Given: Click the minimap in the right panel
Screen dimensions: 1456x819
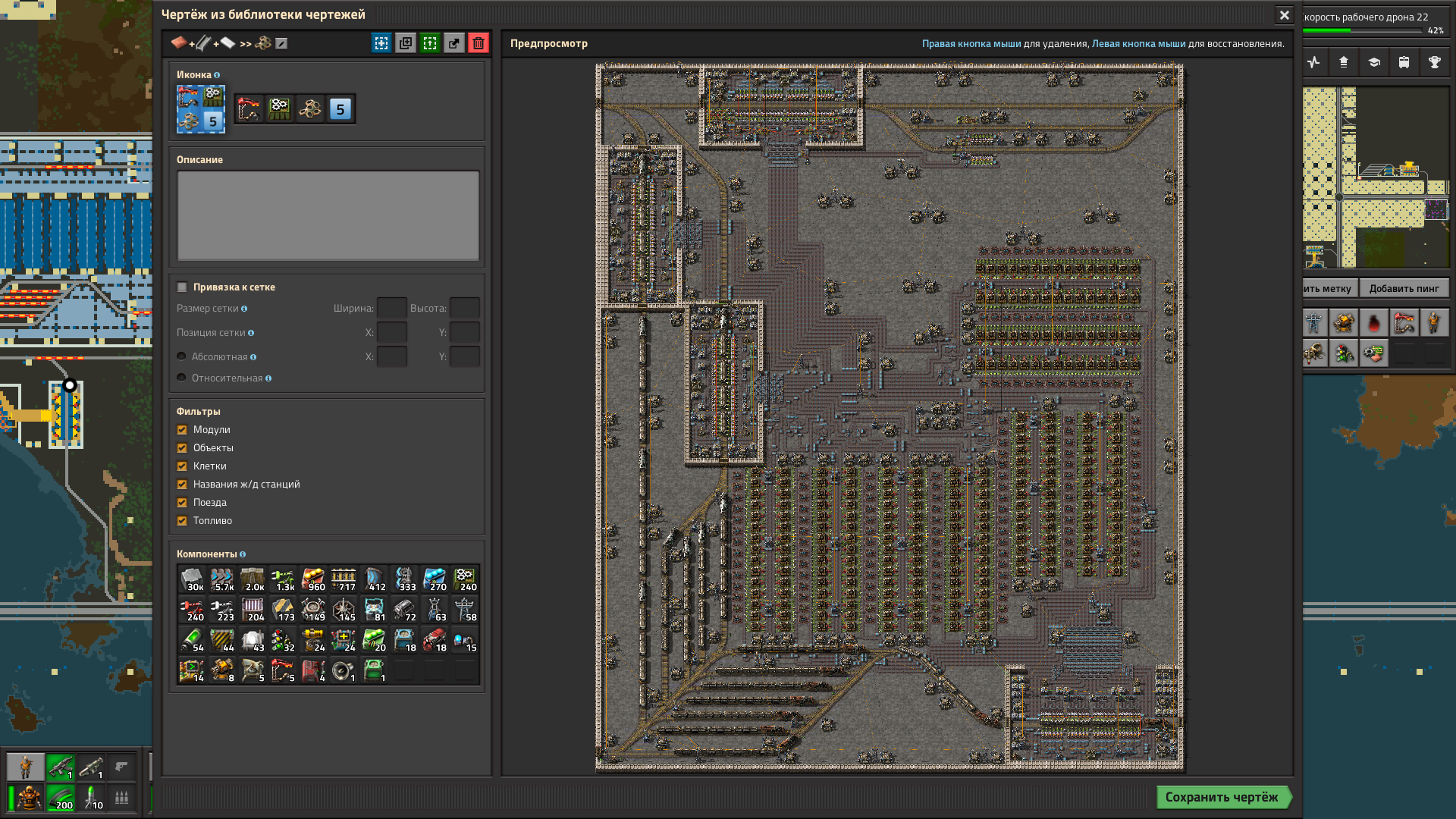Looking at the screenshot, I should (1376, 177).
